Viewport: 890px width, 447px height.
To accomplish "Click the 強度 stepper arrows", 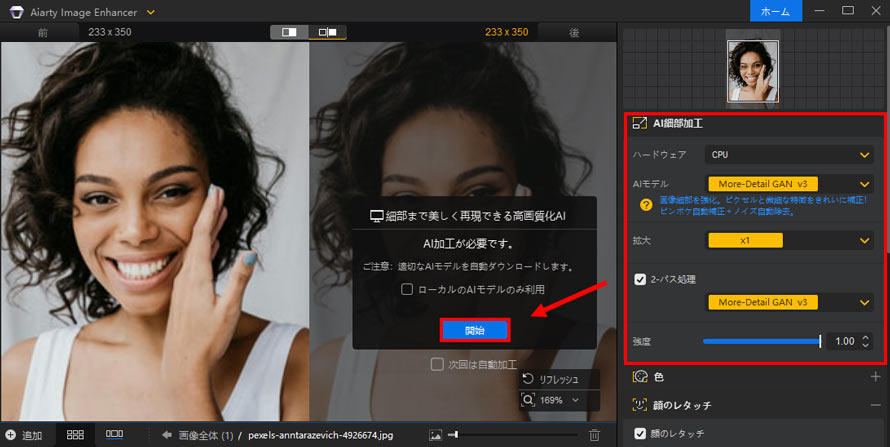I will 866,341.
